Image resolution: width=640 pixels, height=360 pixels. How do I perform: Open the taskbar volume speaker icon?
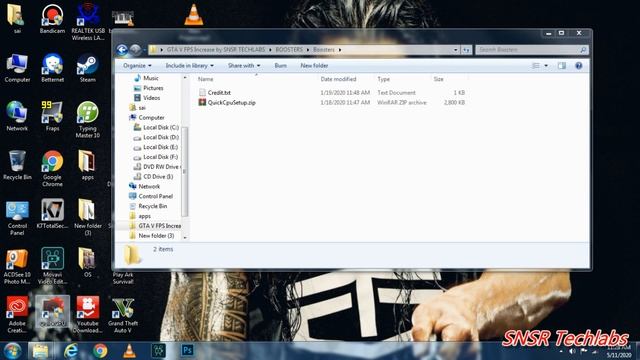tap(572, 351)
